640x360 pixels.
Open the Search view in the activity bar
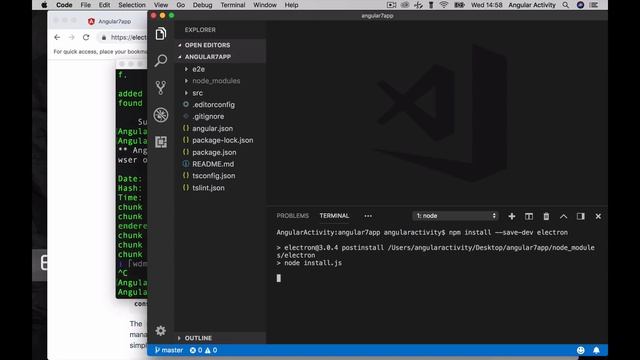click(x=161, y=61)
